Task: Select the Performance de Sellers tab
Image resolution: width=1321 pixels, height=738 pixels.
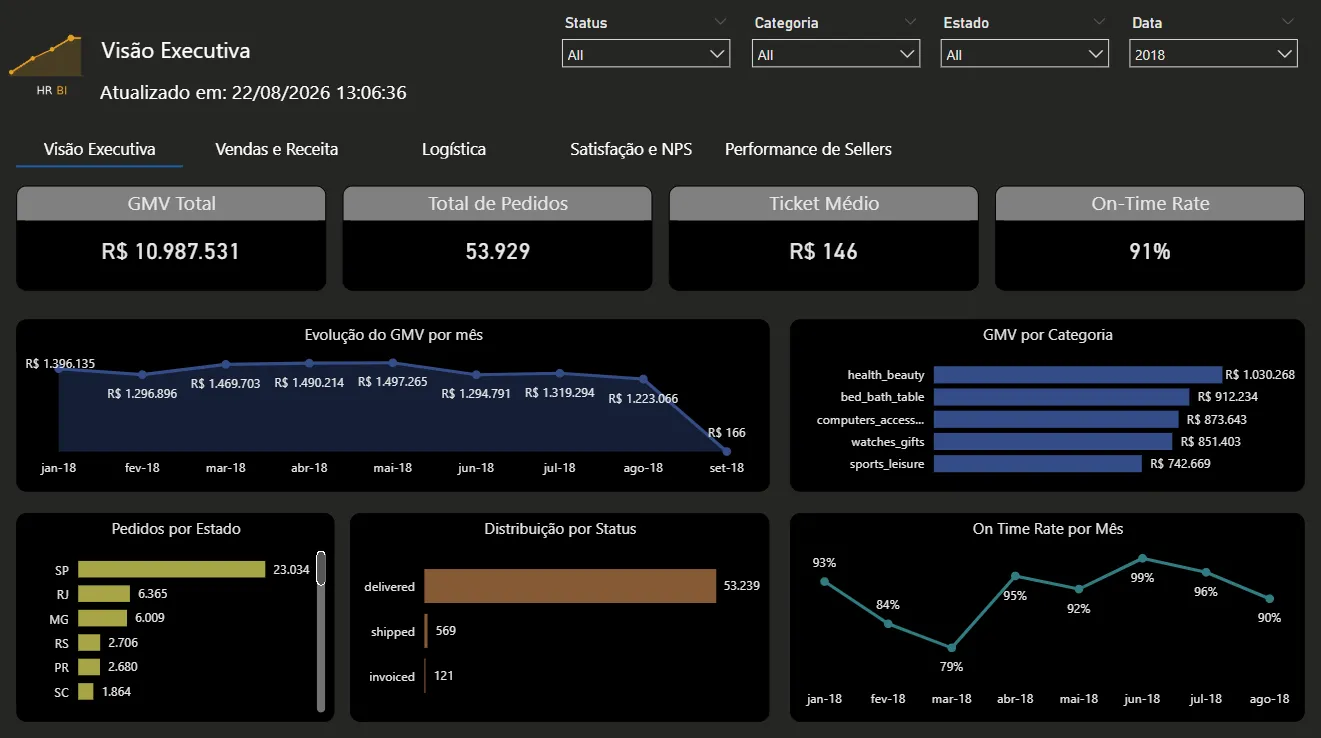Action: (x=808, y=149)
